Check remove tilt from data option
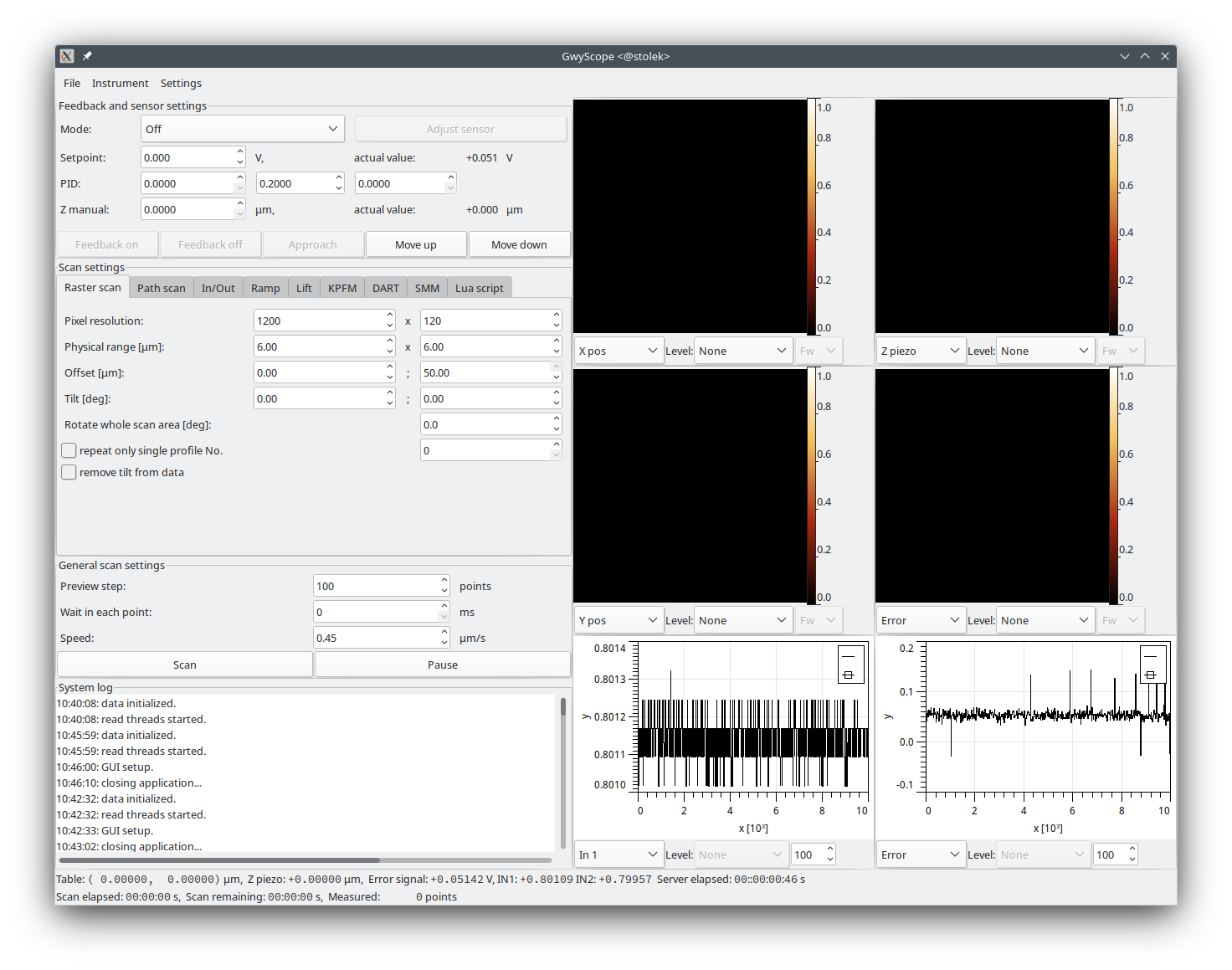Image resolution: width=1232 pixels, height=970 pixels. [69, 472]
